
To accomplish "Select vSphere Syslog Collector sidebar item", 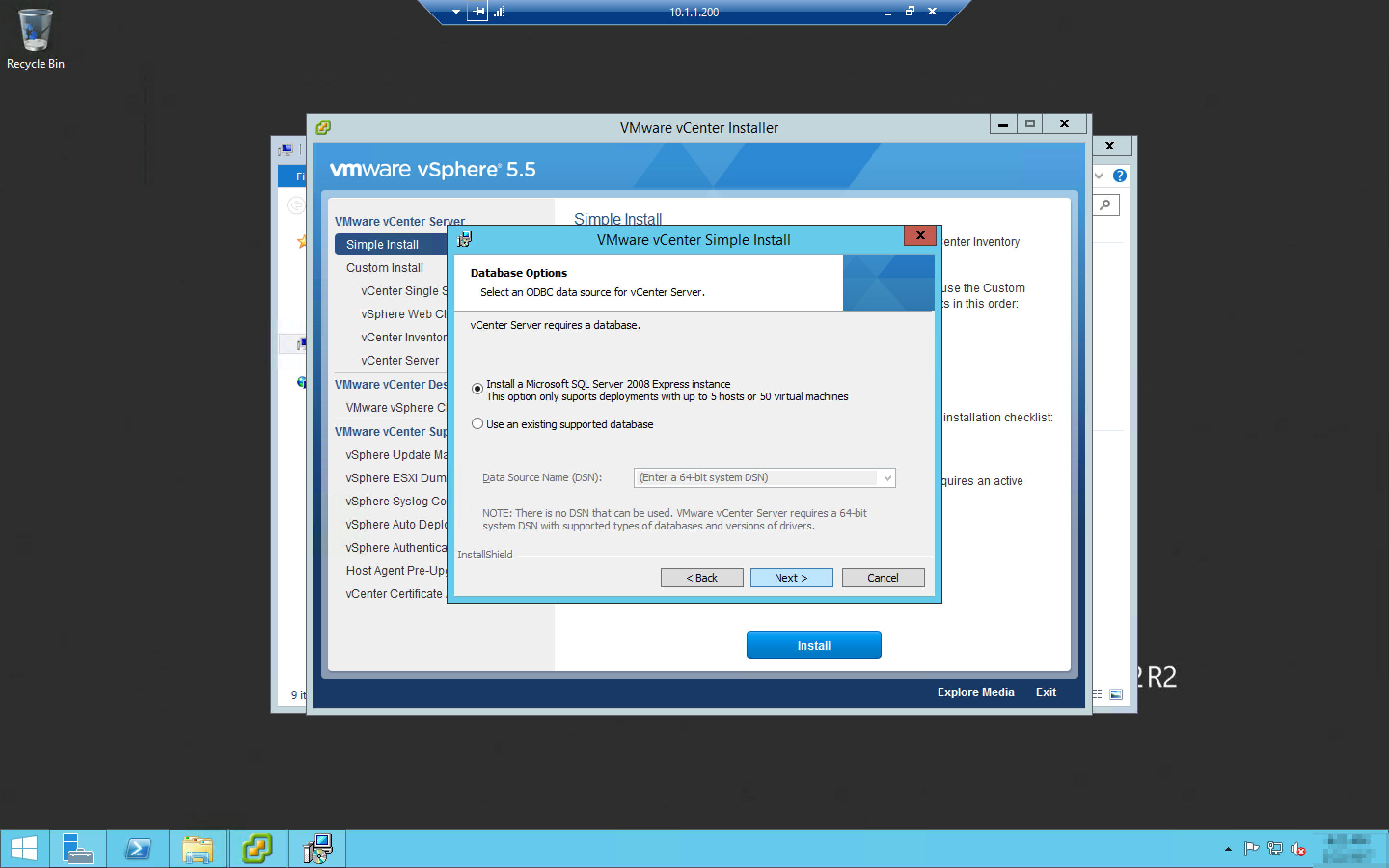I will point(396,501).
